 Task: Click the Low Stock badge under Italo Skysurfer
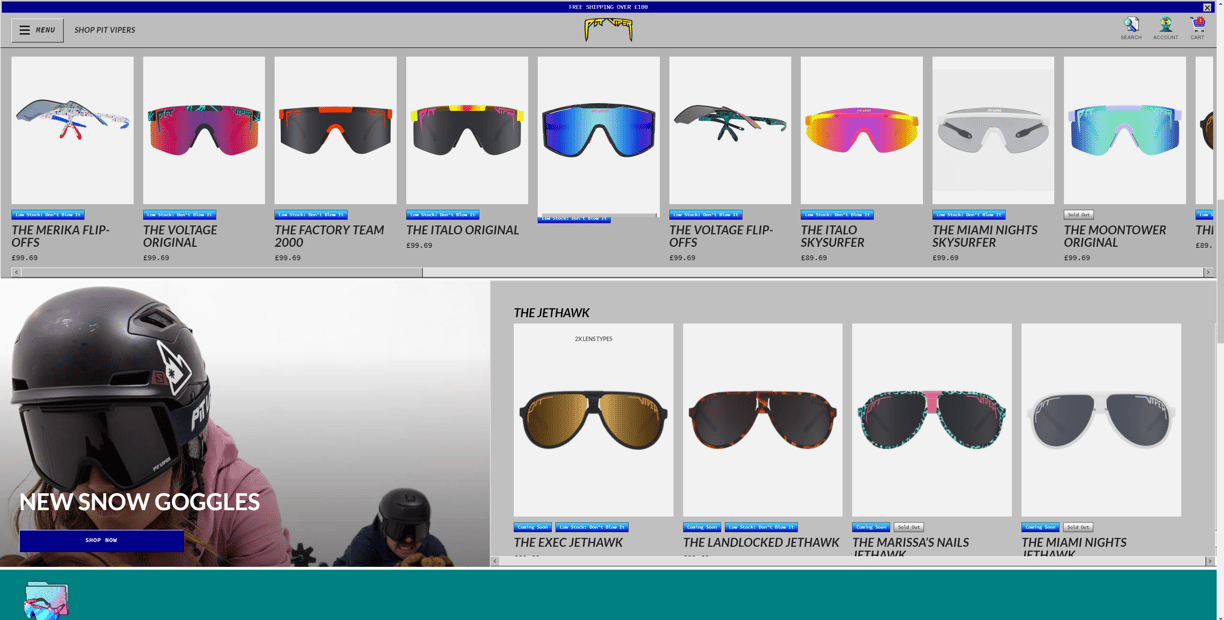tap(837, 214)
